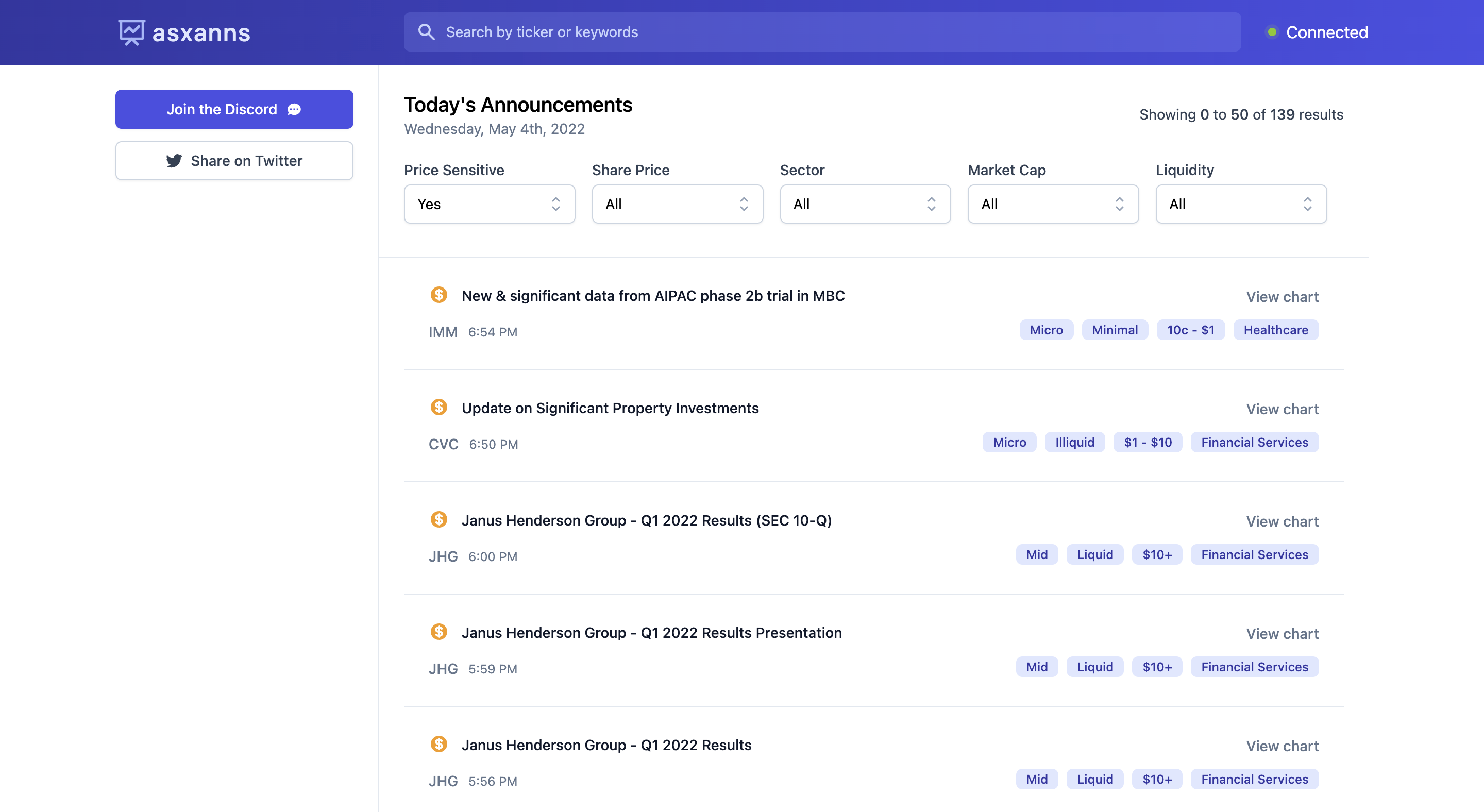The image size is (1484, 812).
Task: Click the $1 - $10 price tag
Action: (1148, 442)
